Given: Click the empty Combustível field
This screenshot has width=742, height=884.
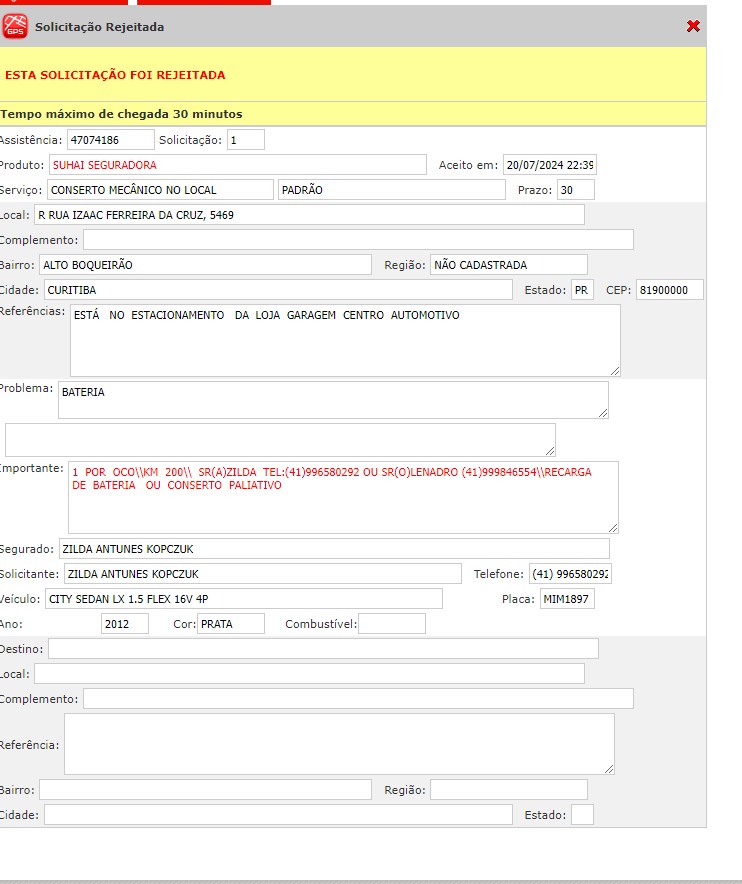Looking at the screenshot, I should coord(392,624).
